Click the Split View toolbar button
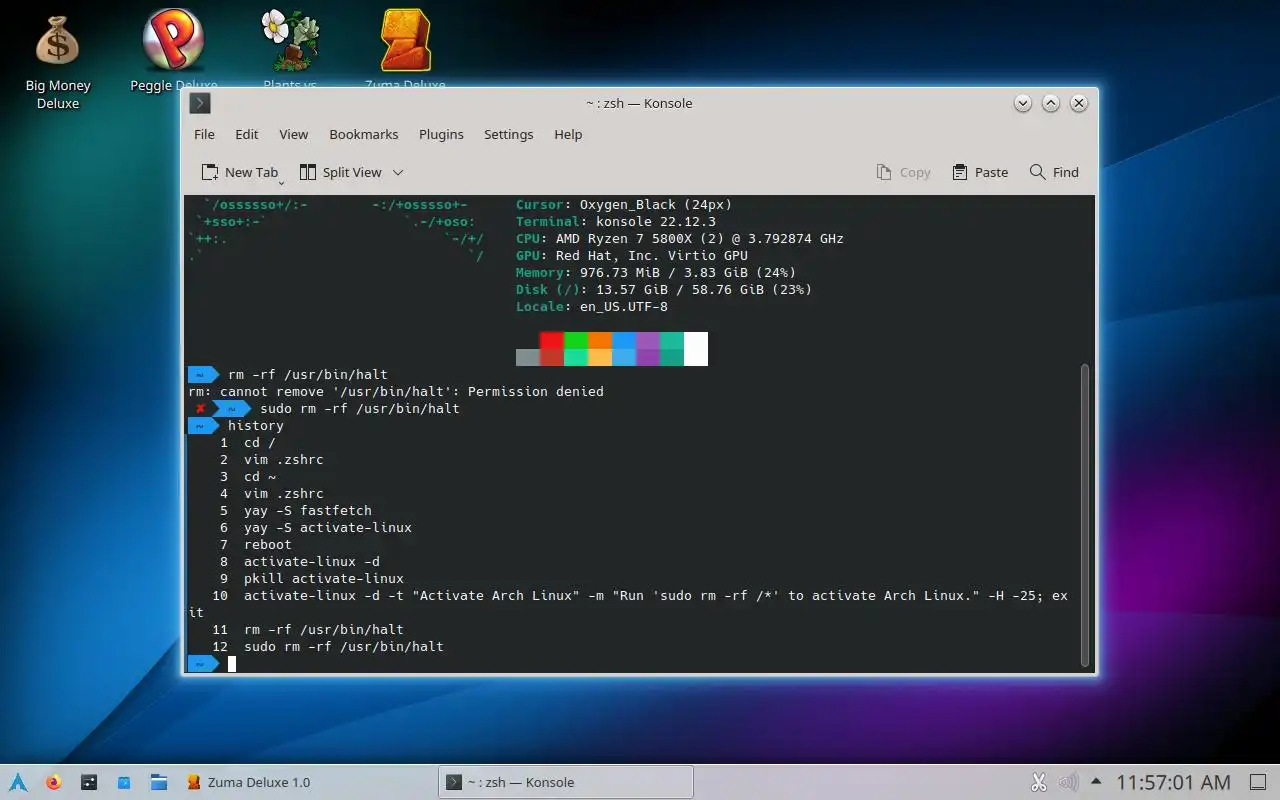Viewport: 1280px width, 800px height. click(x=341, y=172)
